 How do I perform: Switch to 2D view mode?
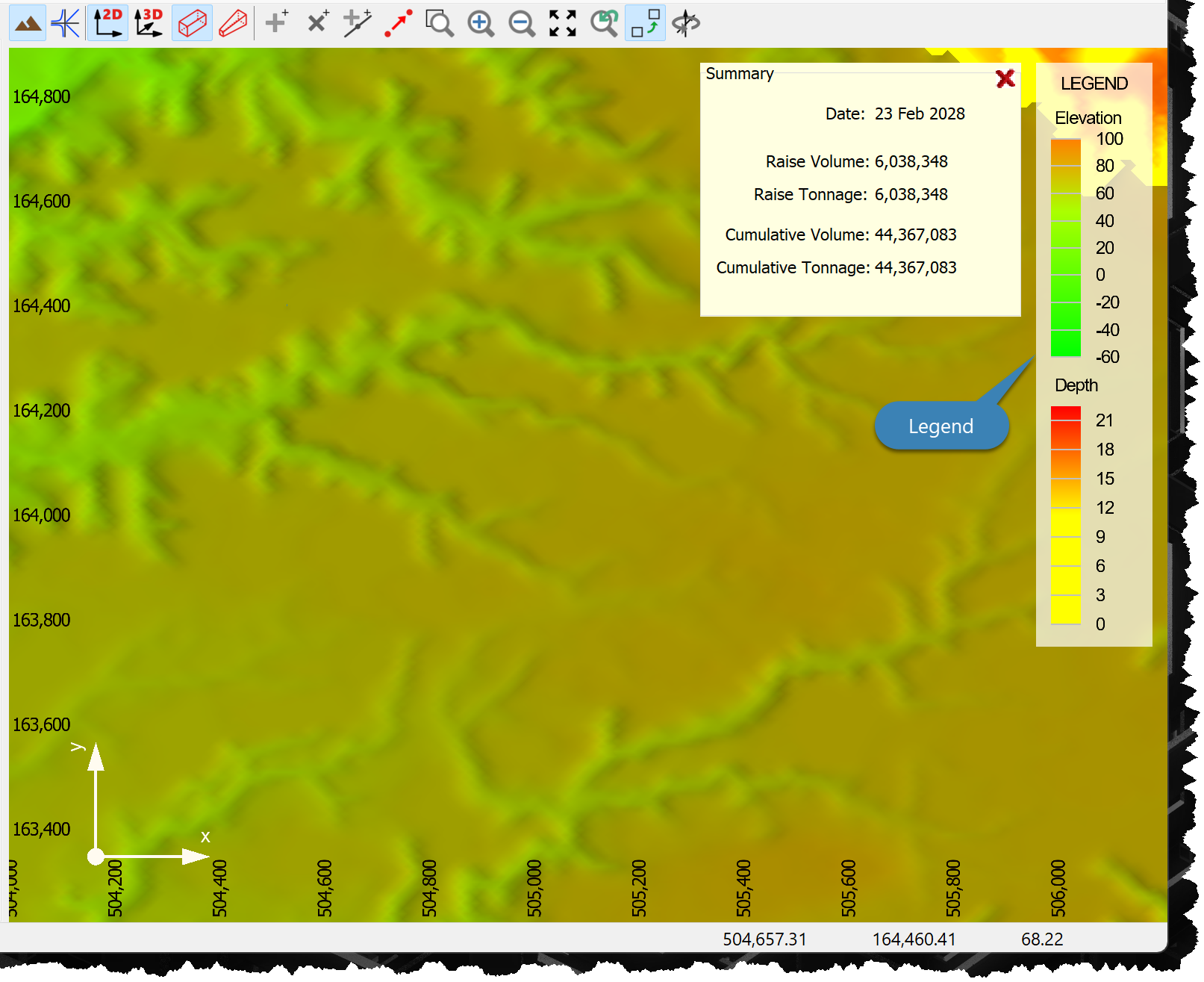tap(107, 23)
